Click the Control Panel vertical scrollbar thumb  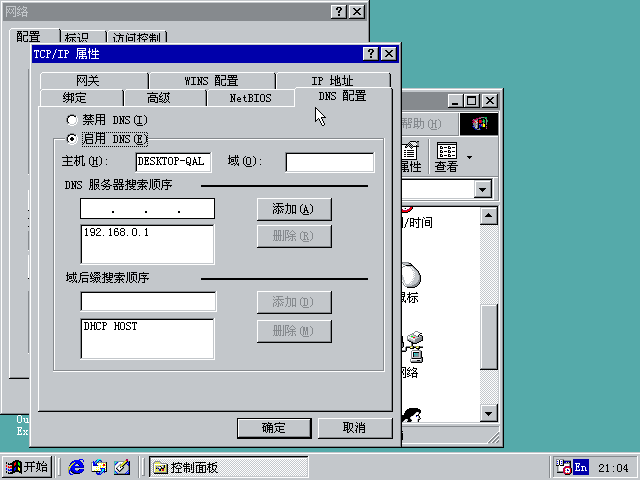click(x=489, y=337)
